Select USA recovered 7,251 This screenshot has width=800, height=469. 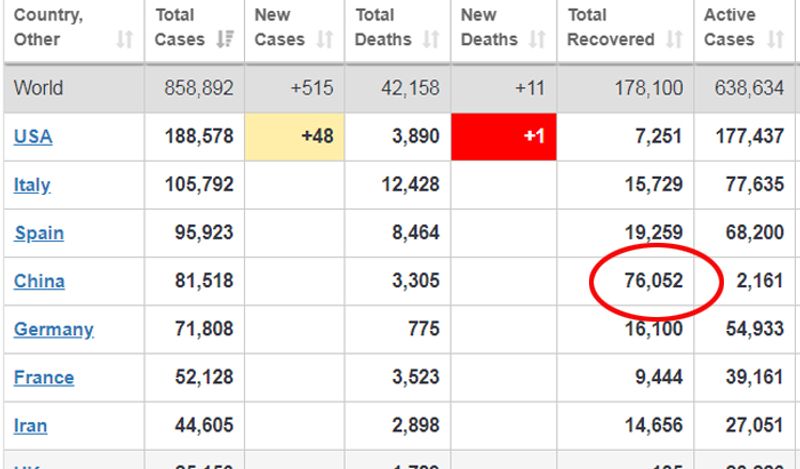658,136
